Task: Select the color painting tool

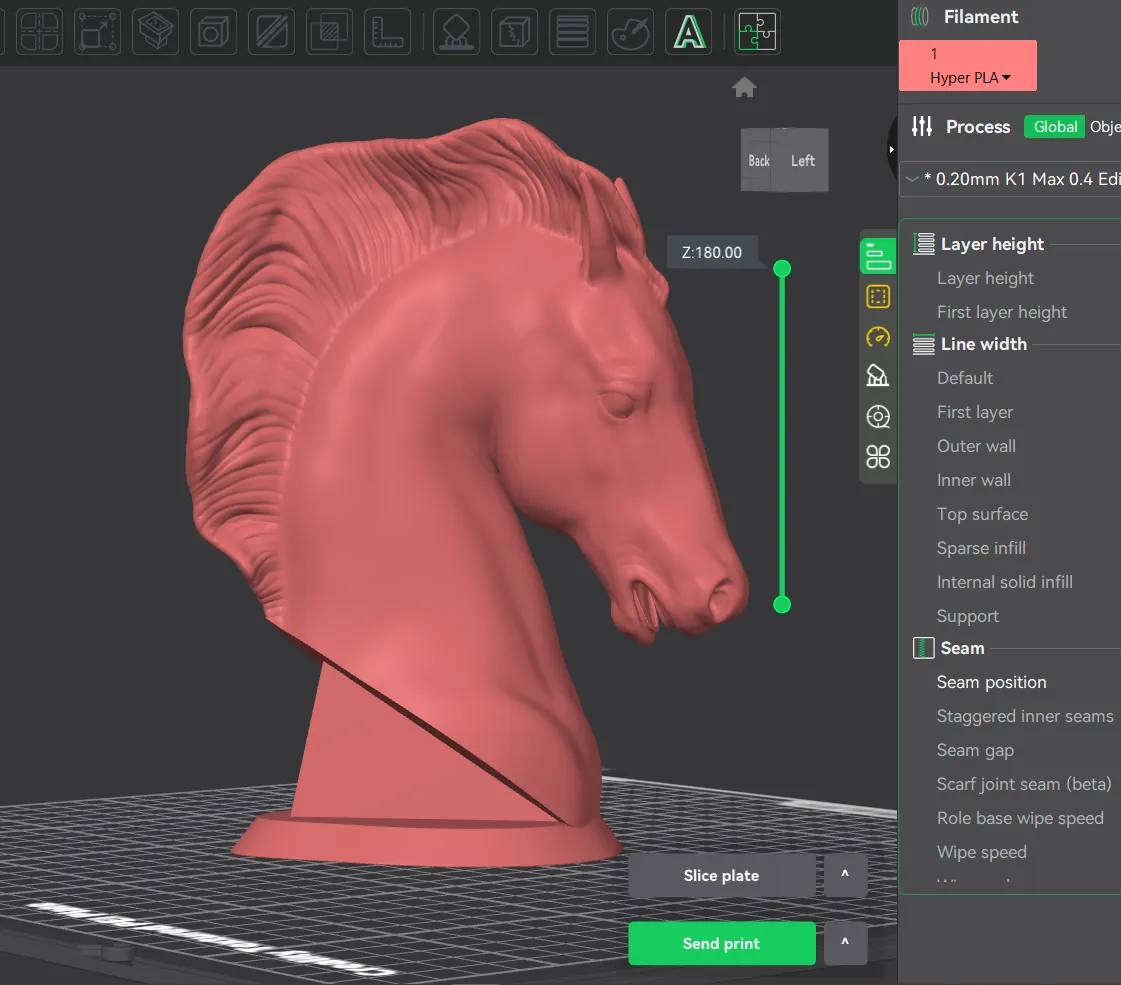Action: pos(630,31)
